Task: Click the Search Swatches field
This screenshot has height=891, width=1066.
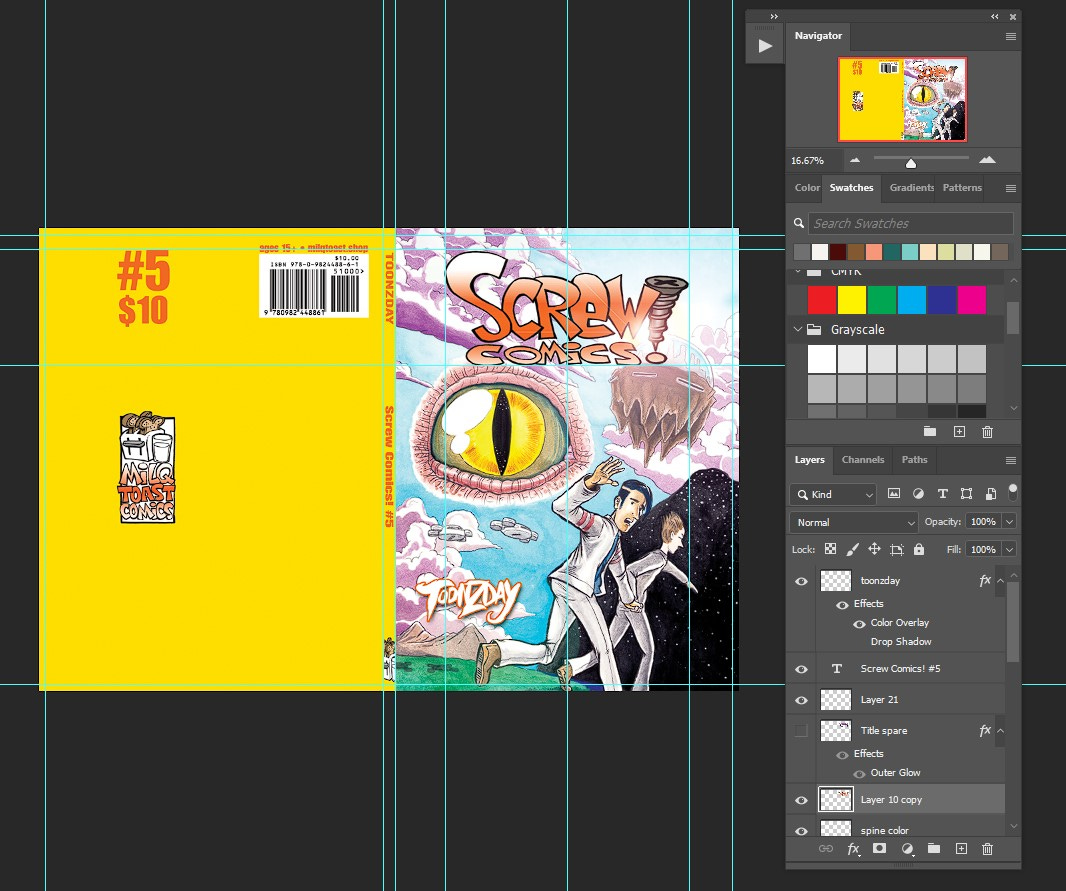Action: coord(910,223)
